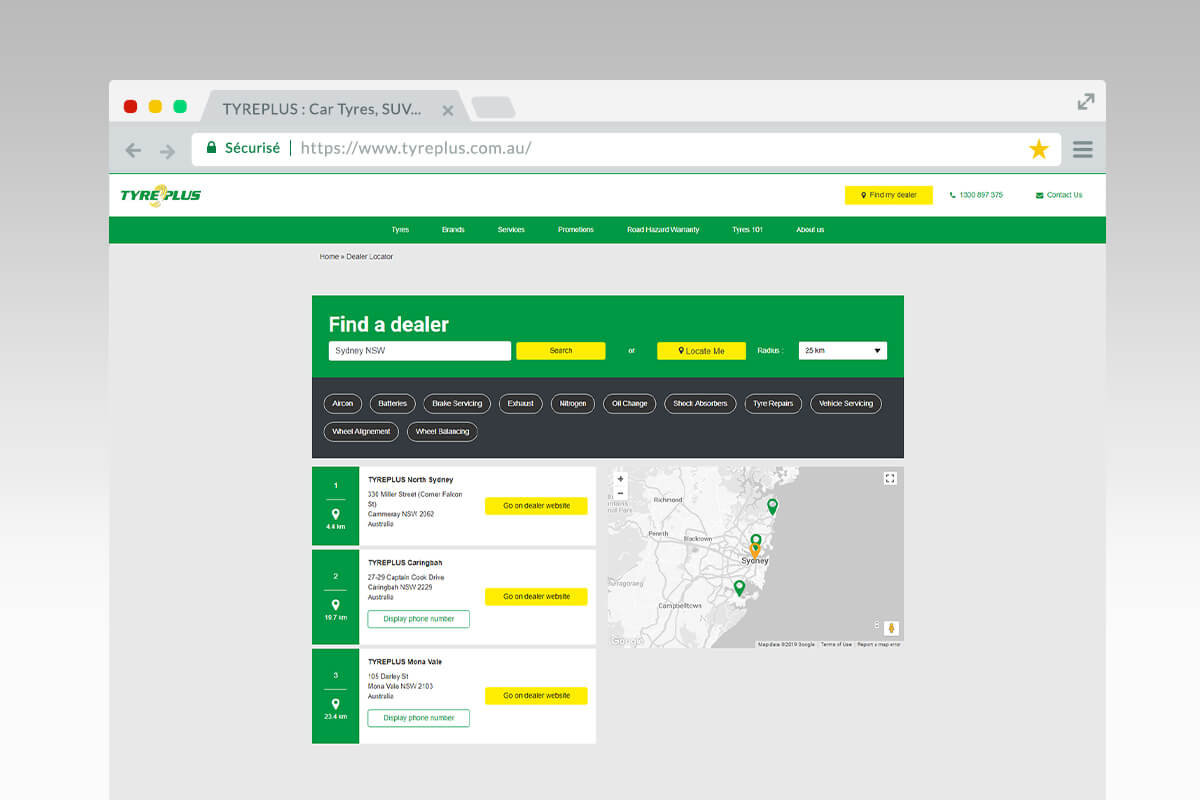
Task: Go on dealer website for Caringbah
Action: click(536, 597)
